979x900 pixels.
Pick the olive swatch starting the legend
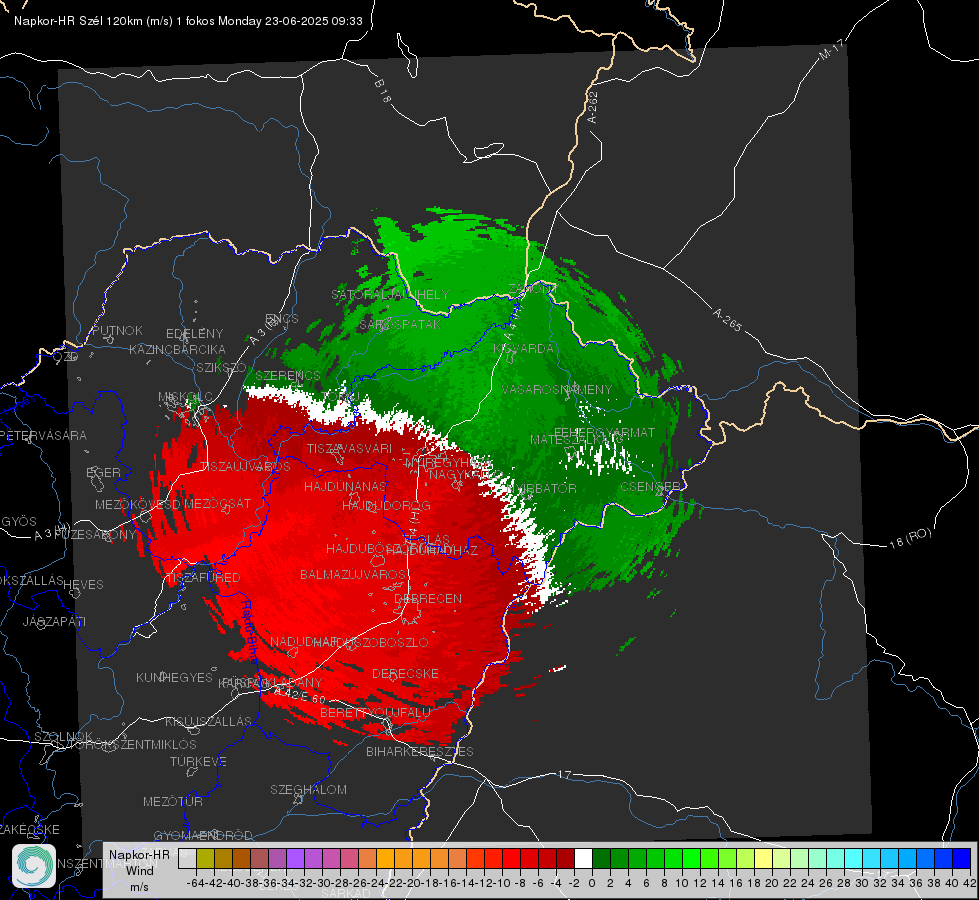click(205, 858)
